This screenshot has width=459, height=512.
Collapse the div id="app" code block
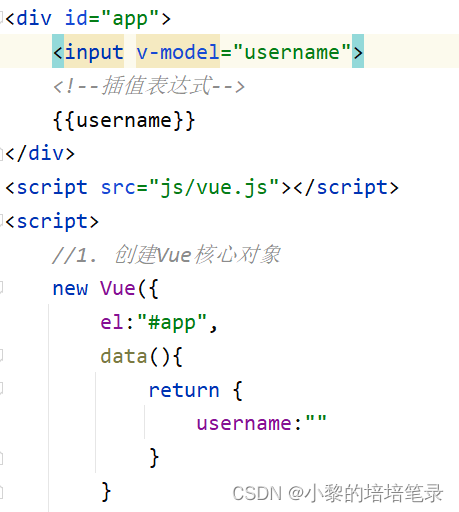[1, 18]
